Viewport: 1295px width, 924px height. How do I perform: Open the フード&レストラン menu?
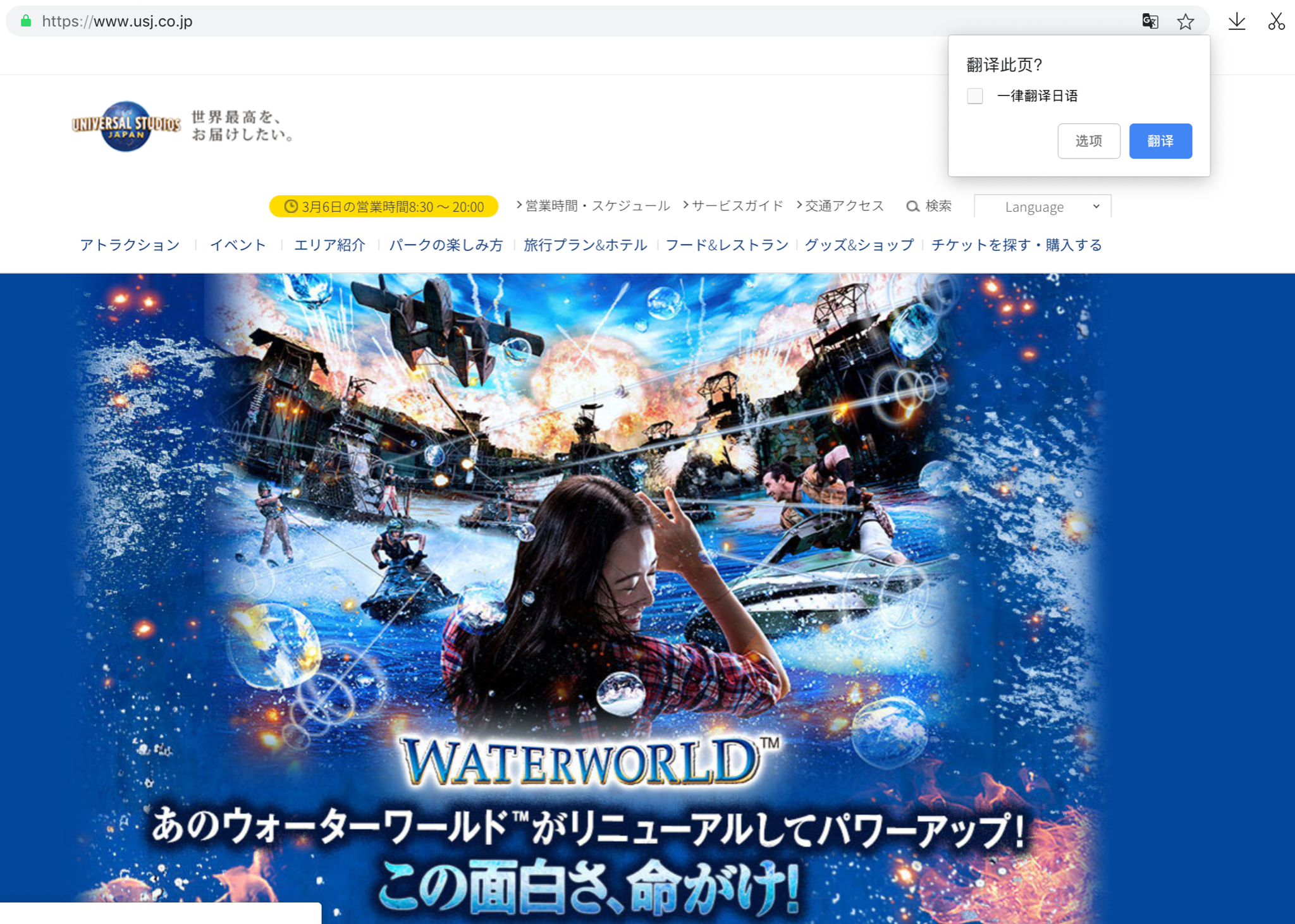(x=727, y=245)
